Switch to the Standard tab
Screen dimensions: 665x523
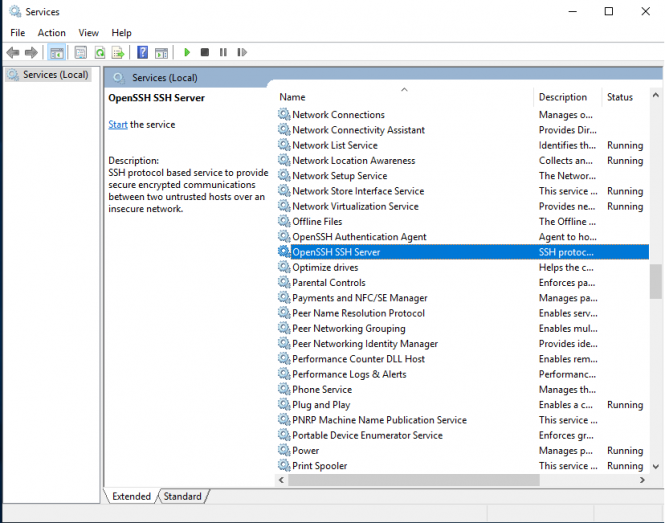pyautogui.click(x=182, y=496)
